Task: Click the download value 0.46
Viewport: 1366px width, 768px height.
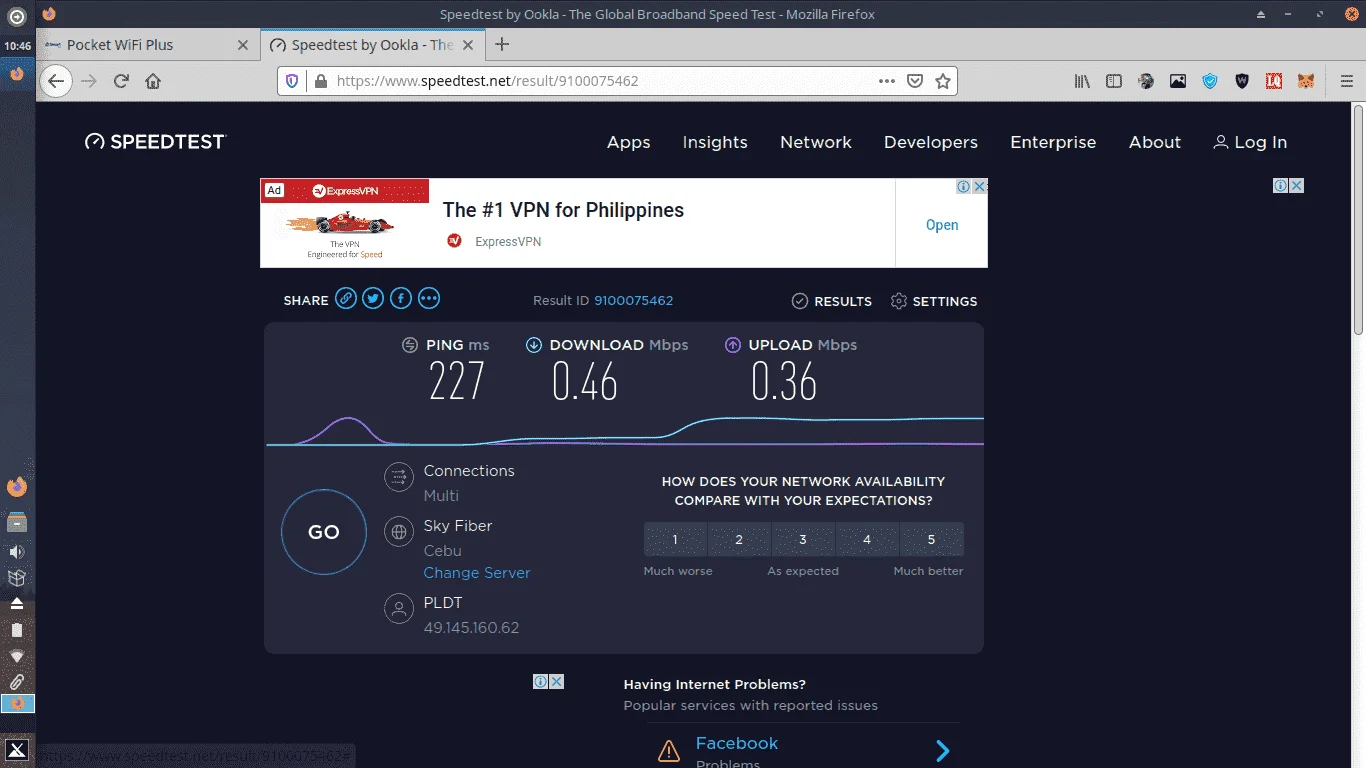Action: pos(585,381)
